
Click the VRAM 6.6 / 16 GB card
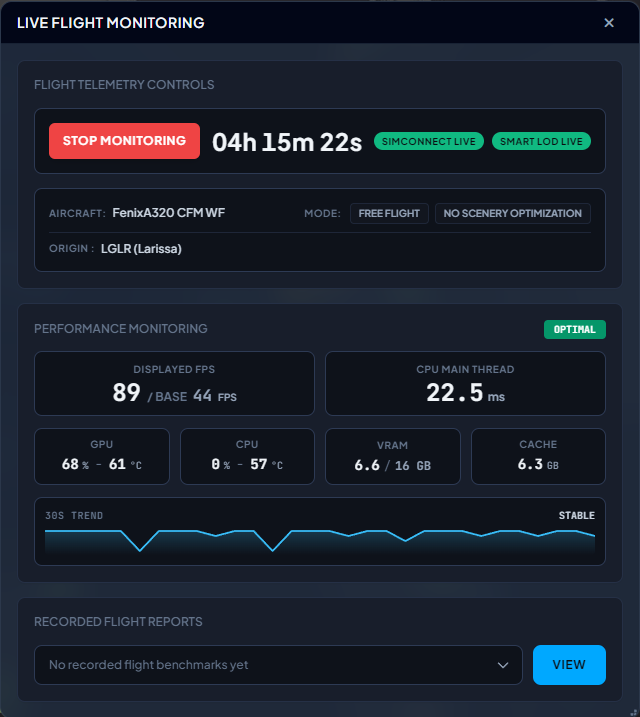point(393,456)
